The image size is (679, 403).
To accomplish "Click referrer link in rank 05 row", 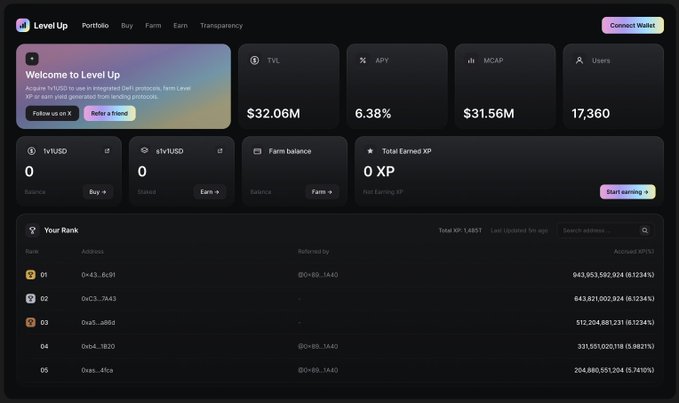I will point(318,370).
